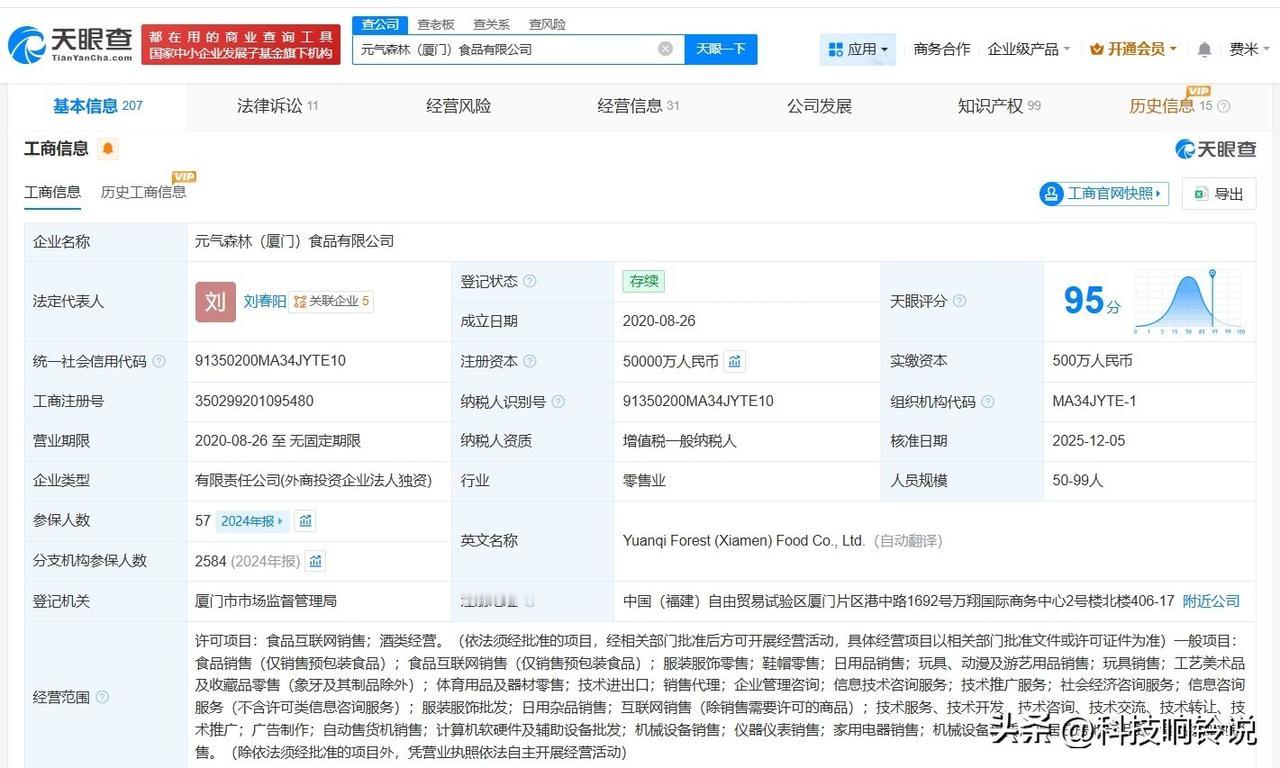Click the grid icon of the 应用 menu

835,49
